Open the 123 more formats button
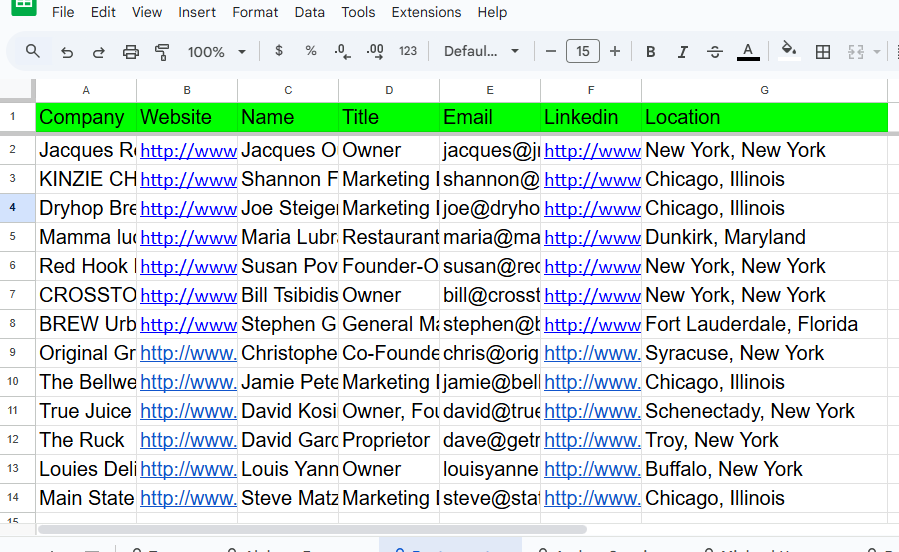Screen dimensions: 899x552 (x=408, y=51)
